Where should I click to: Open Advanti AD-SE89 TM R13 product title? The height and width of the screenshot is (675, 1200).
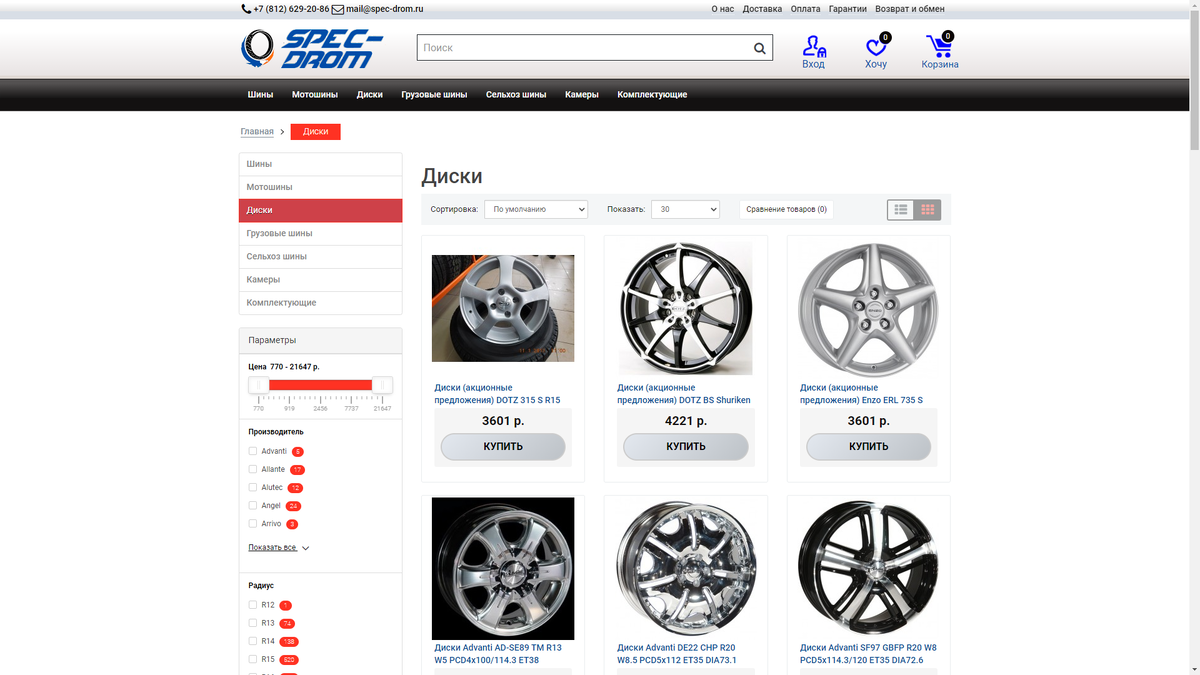pos(498,654)
